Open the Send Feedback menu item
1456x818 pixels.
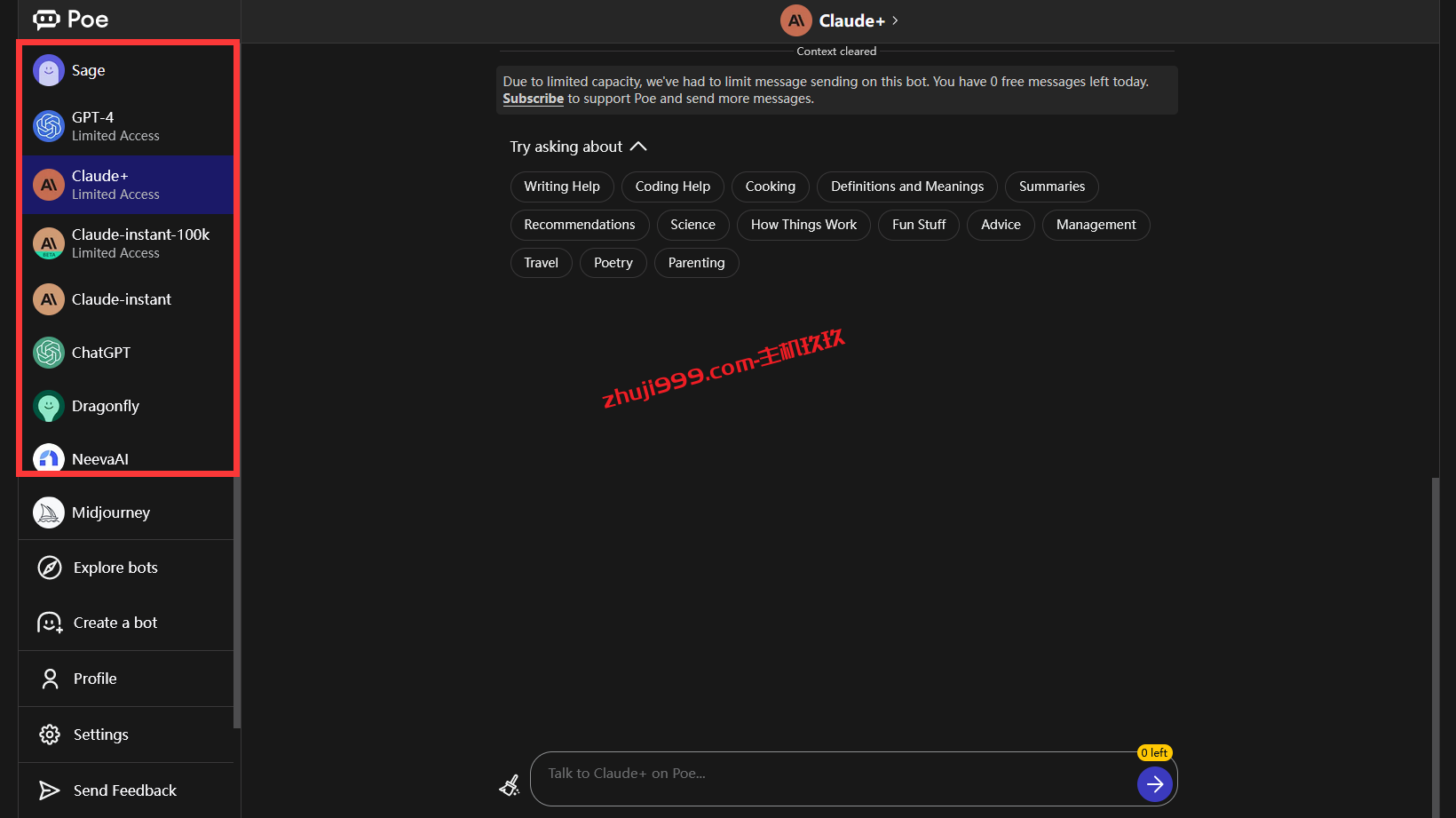pyautogui.click(x=126, y=790)
